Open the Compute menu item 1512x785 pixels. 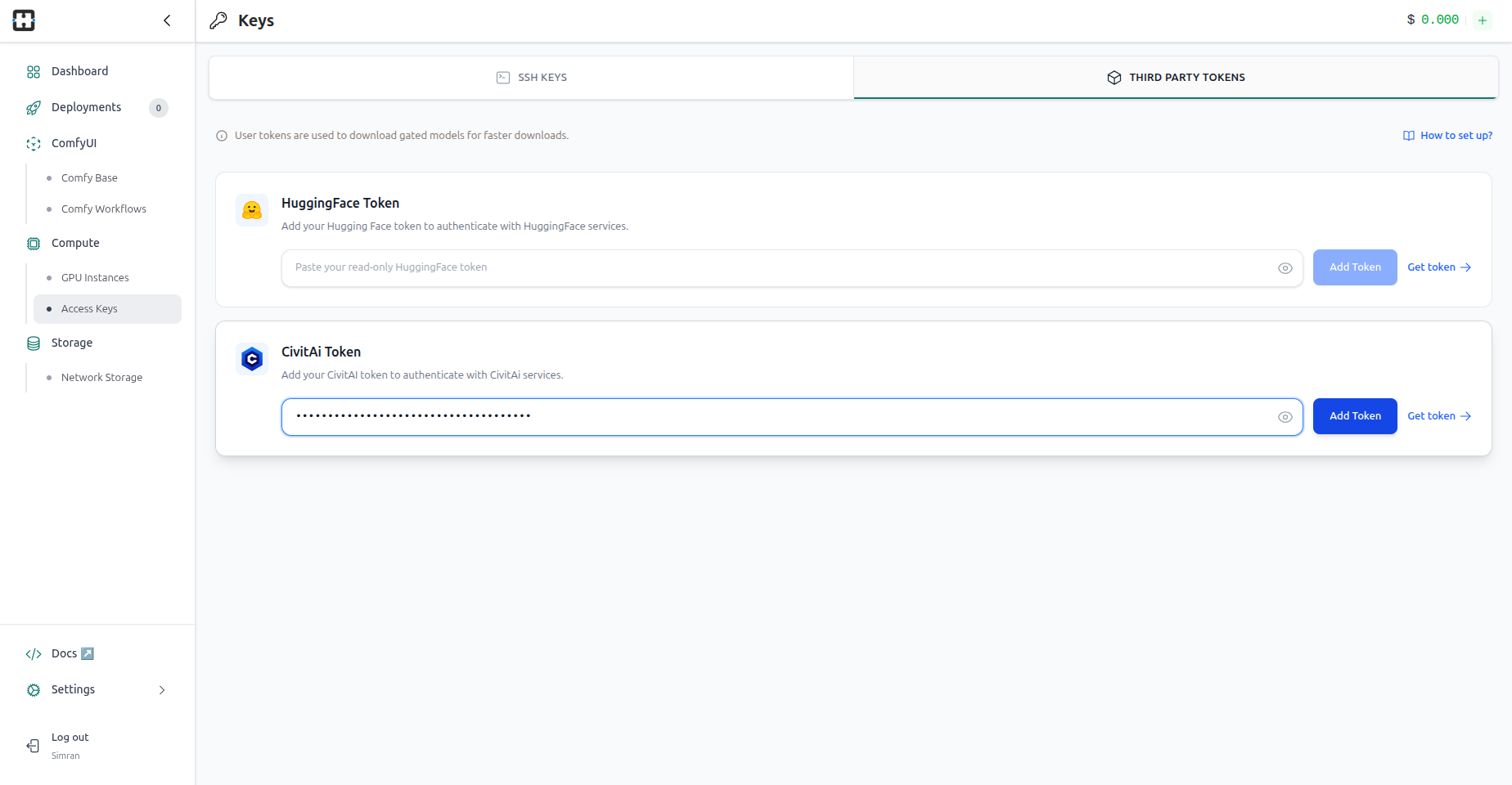click(x=75, y=243)
